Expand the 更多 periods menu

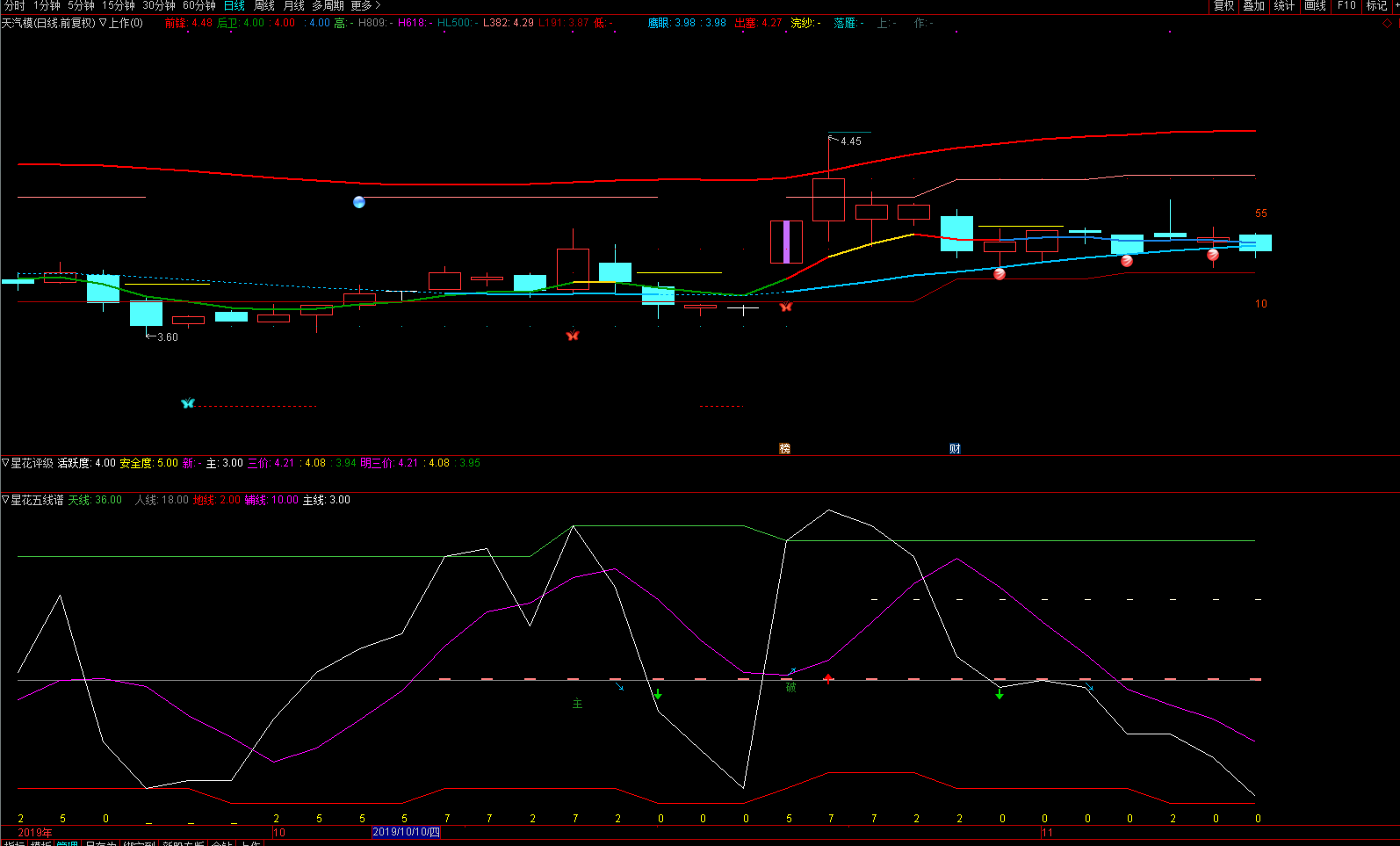365,6
